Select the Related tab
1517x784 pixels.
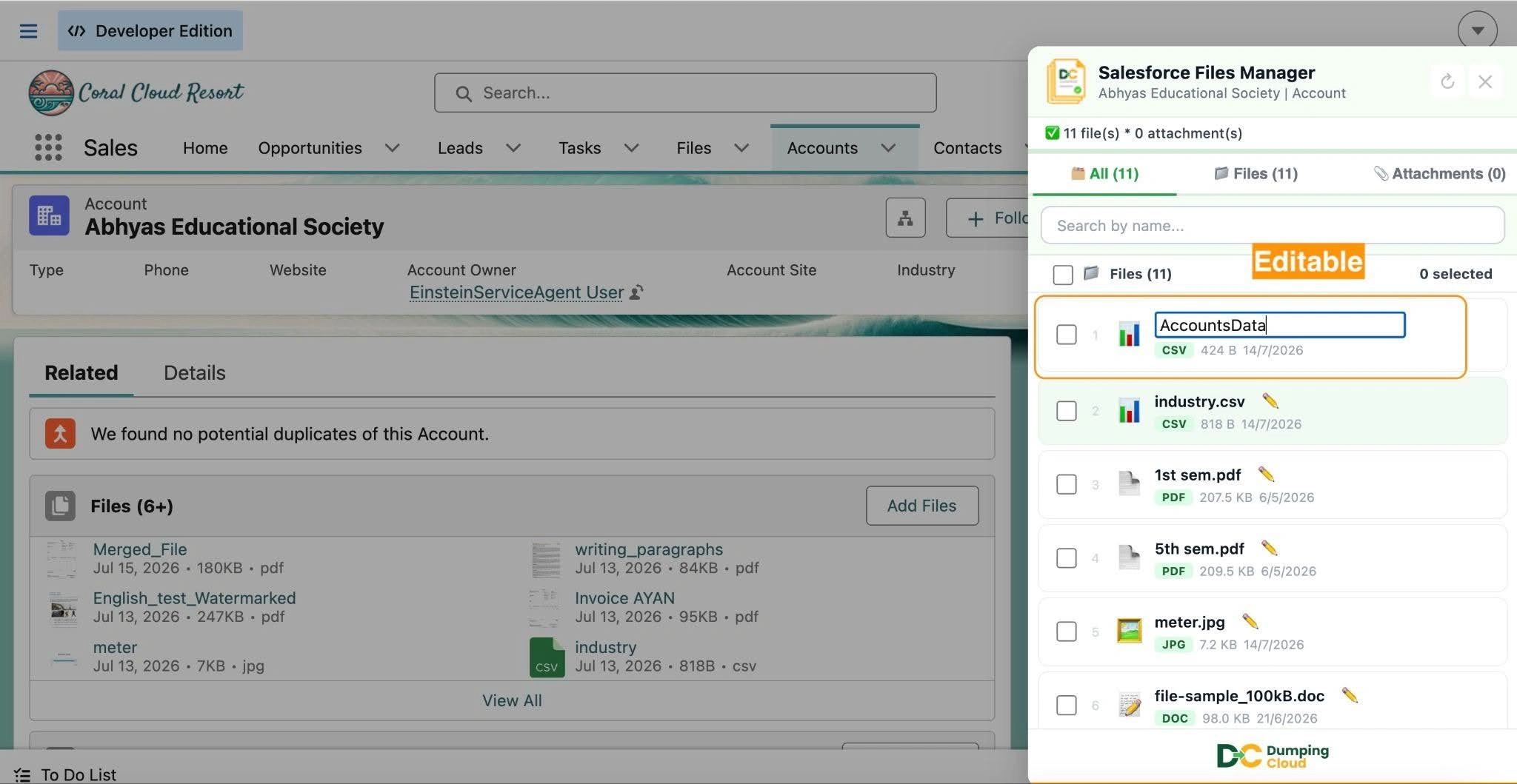click(81, 372)
